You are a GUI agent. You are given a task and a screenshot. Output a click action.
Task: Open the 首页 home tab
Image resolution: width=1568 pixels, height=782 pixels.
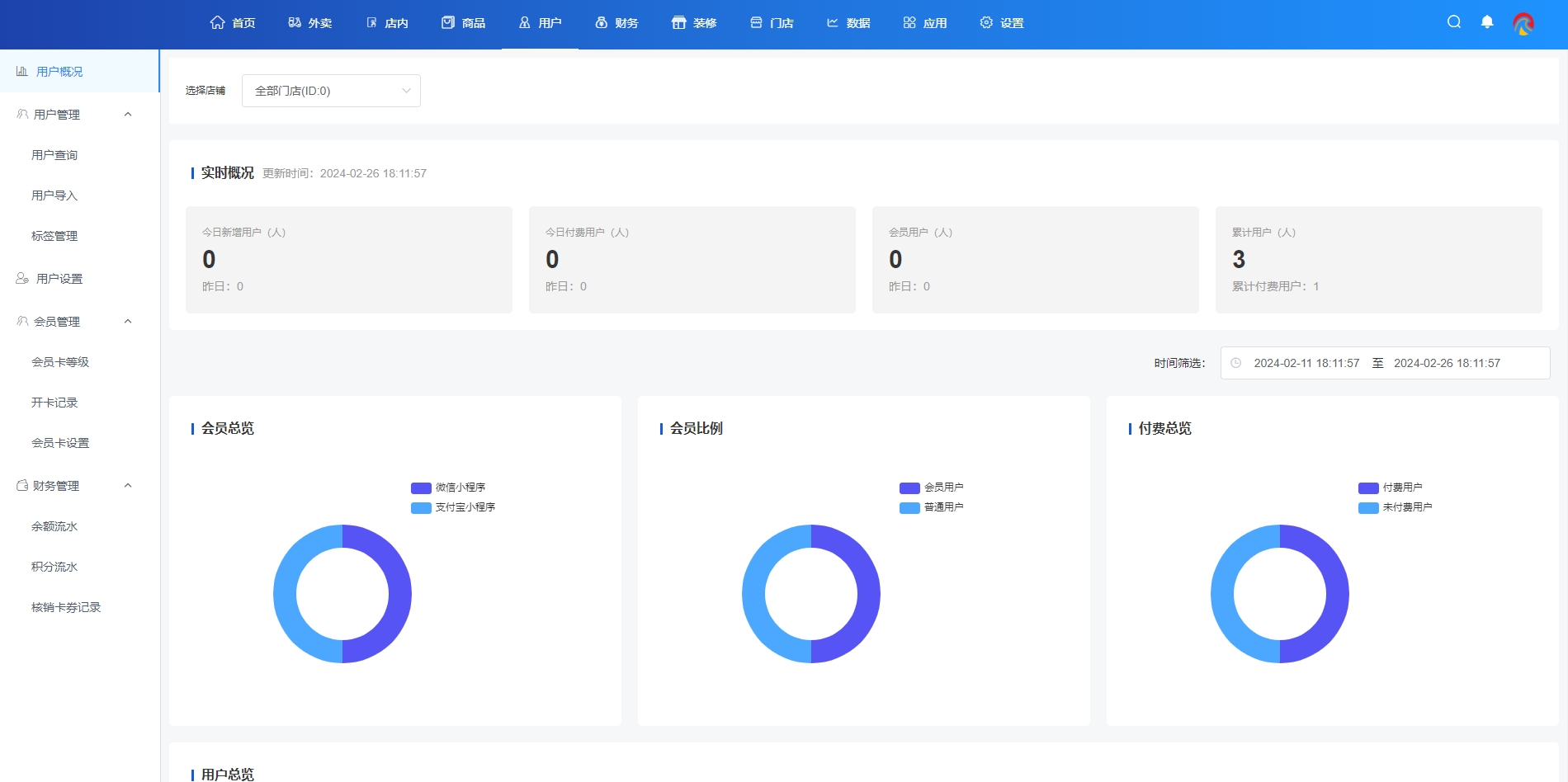233,23
